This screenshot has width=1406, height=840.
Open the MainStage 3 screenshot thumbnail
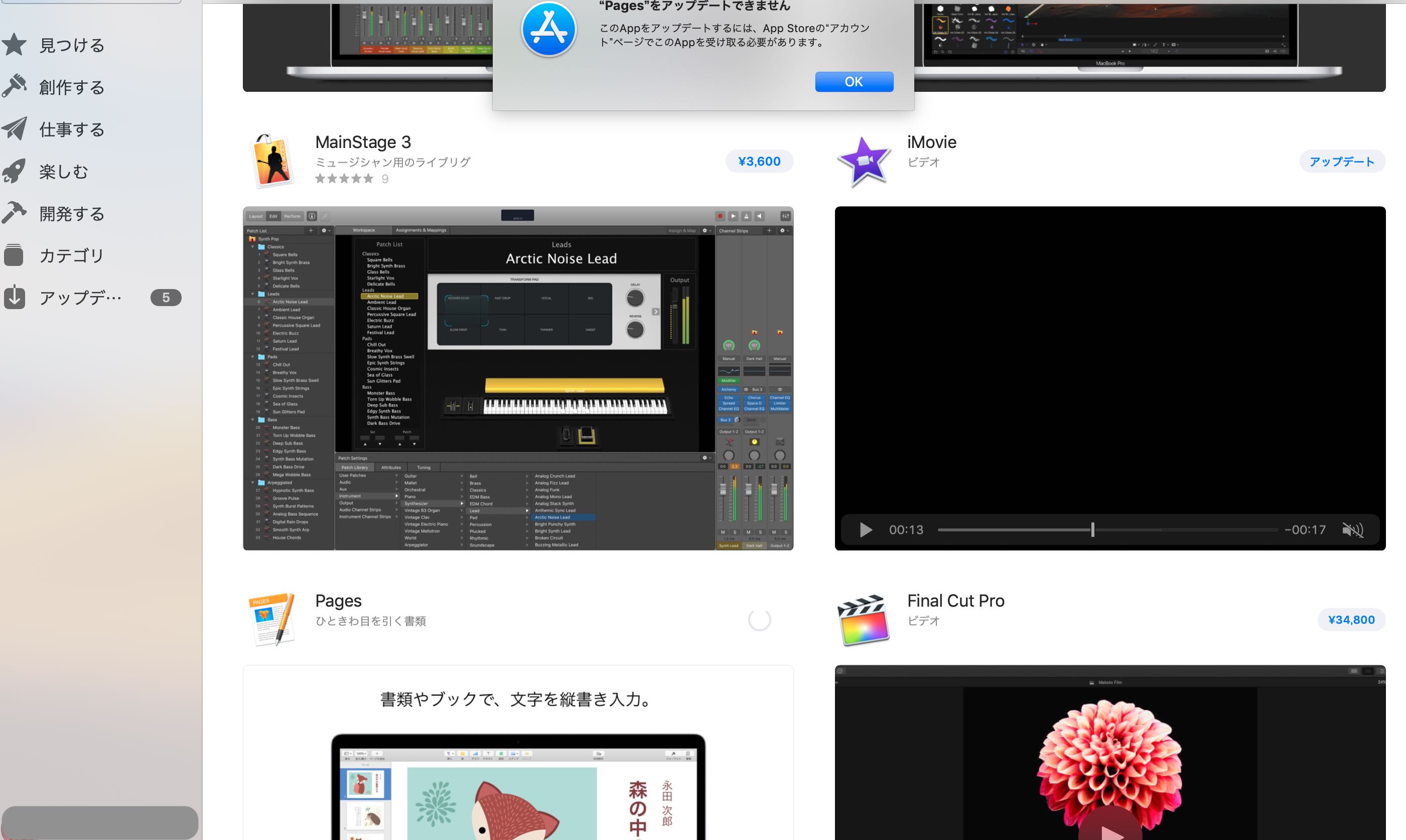(x=518, y=378)
